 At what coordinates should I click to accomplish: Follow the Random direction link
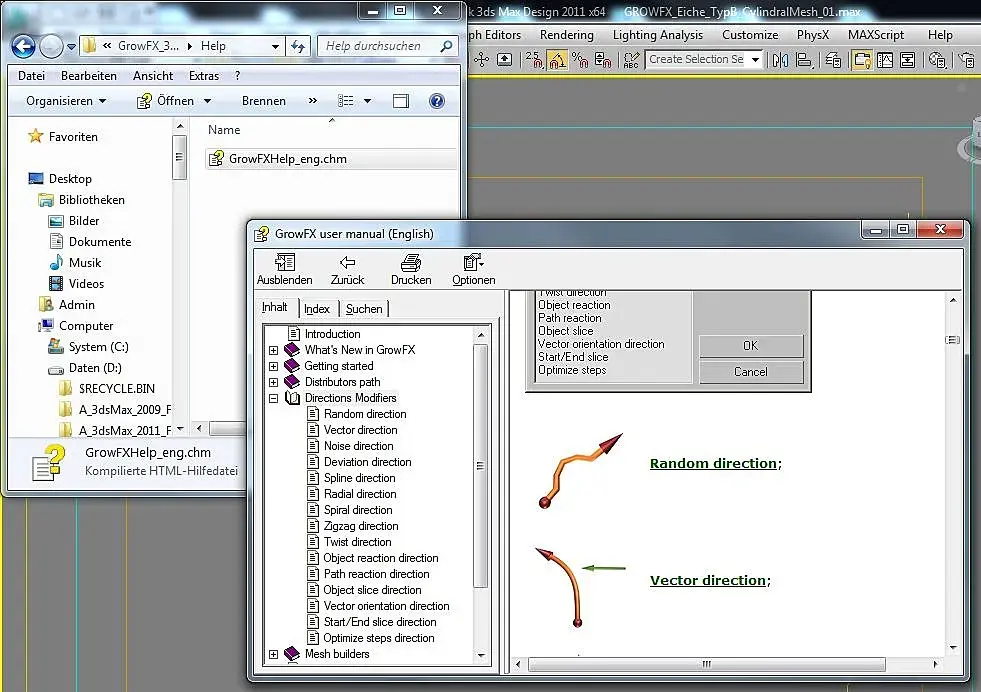713,463
